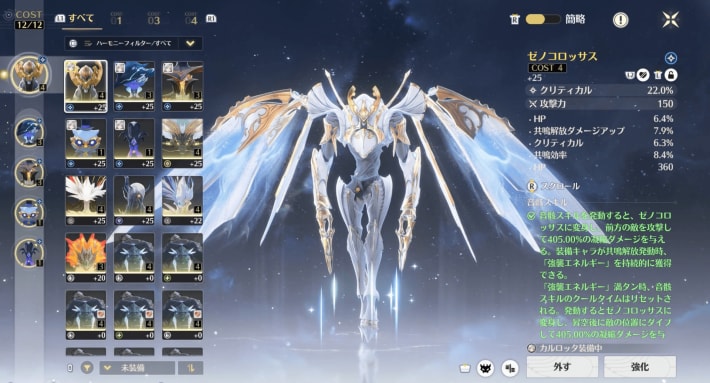Click the bag icon left of the echo face
This screenshot has height=383, width=710.
coord(465,368)
